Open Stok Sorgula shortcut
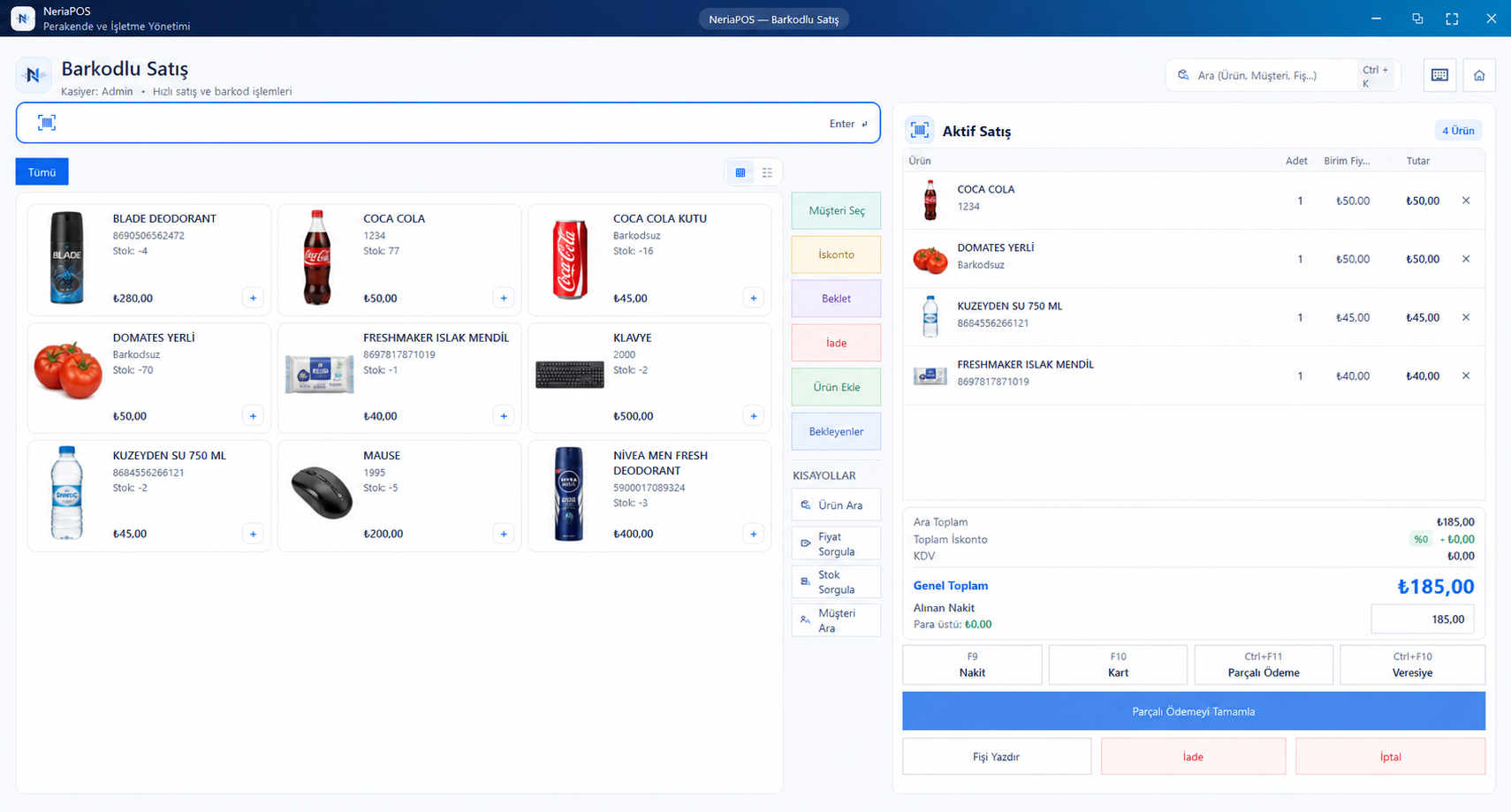The height and width of the screenshot is (812, 1511). (x=836, y=582)
